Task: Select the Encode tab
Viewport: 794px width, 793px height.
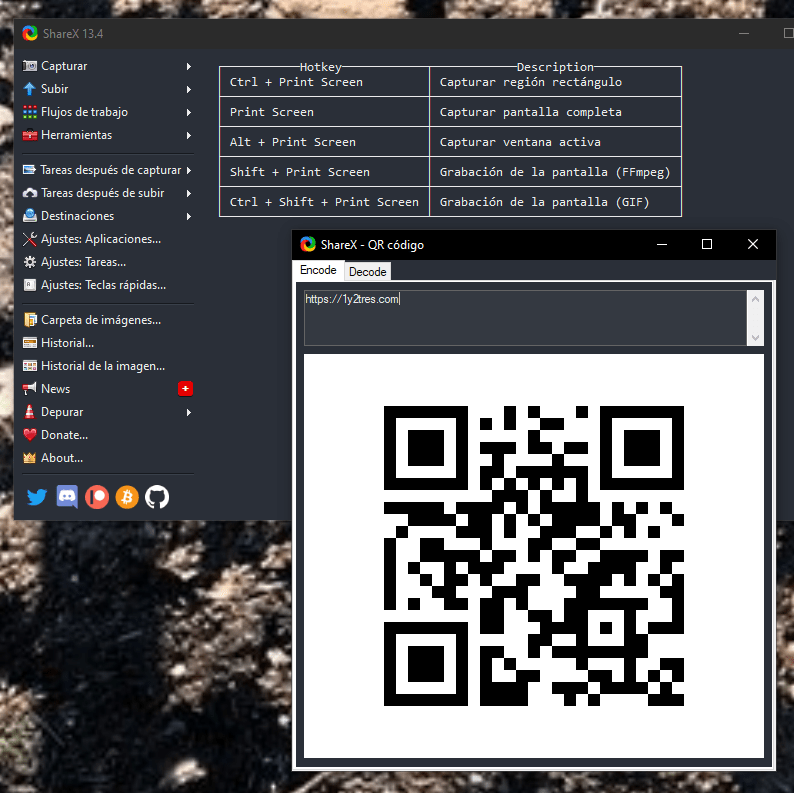Action: (318, 271)
